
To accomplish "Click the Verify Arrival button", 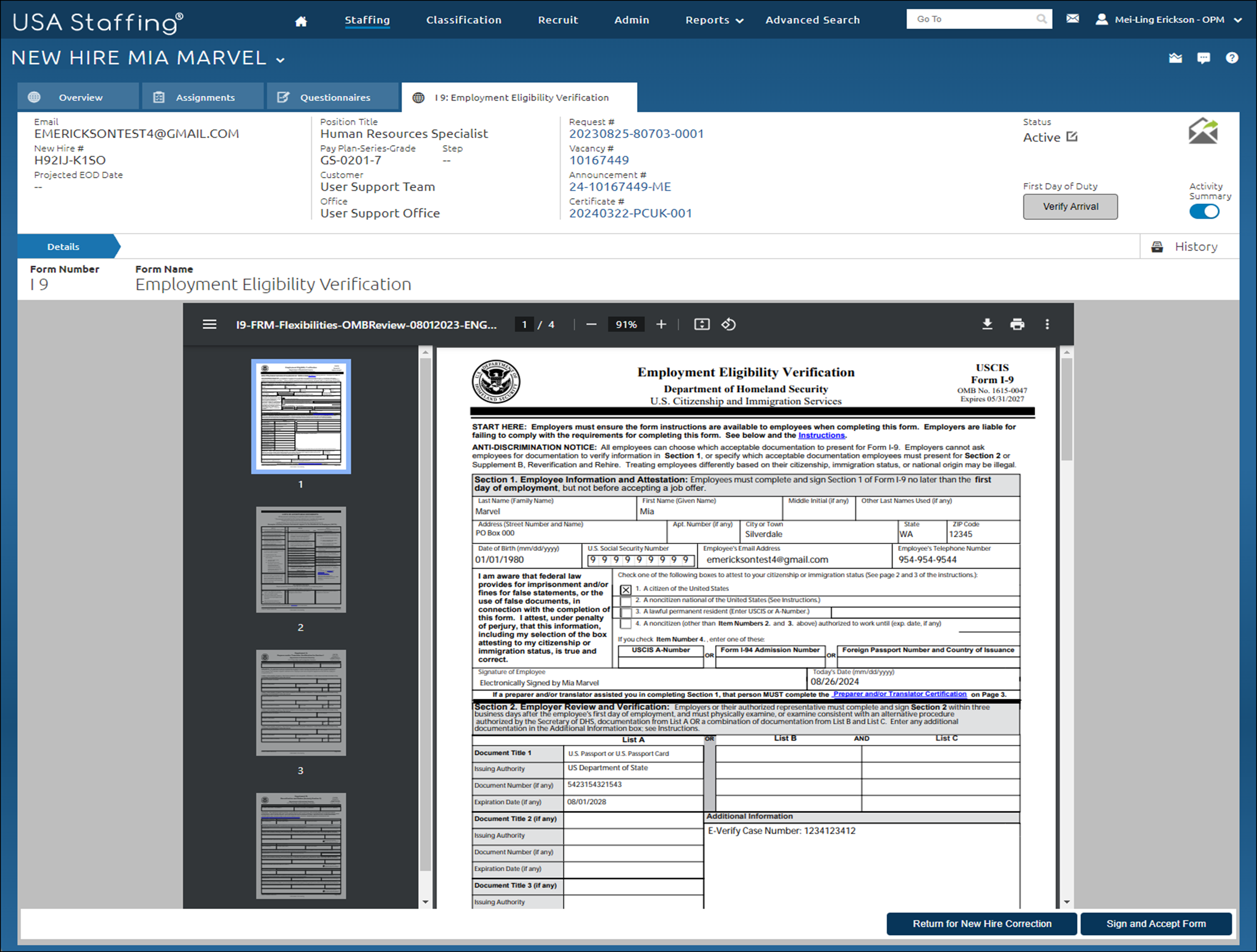I will pos(1070,206).
